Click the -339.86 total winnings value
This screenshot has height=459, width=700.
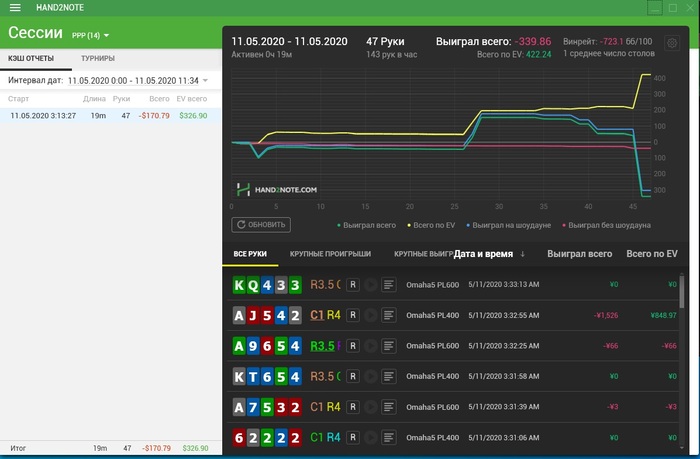pos(533,42)
